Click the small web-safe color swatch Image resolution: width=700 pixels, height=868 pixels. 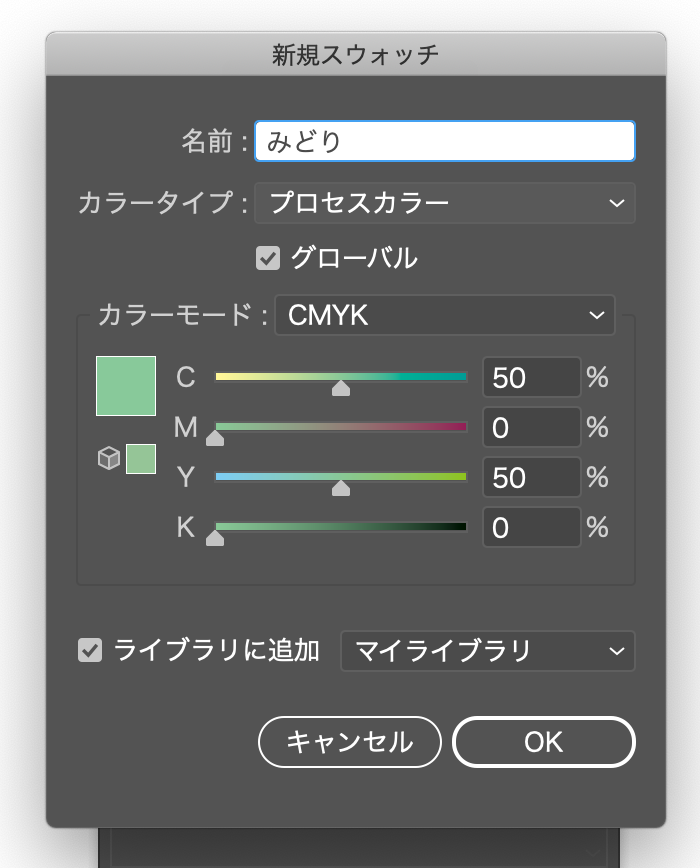click(x=141, y=459)
